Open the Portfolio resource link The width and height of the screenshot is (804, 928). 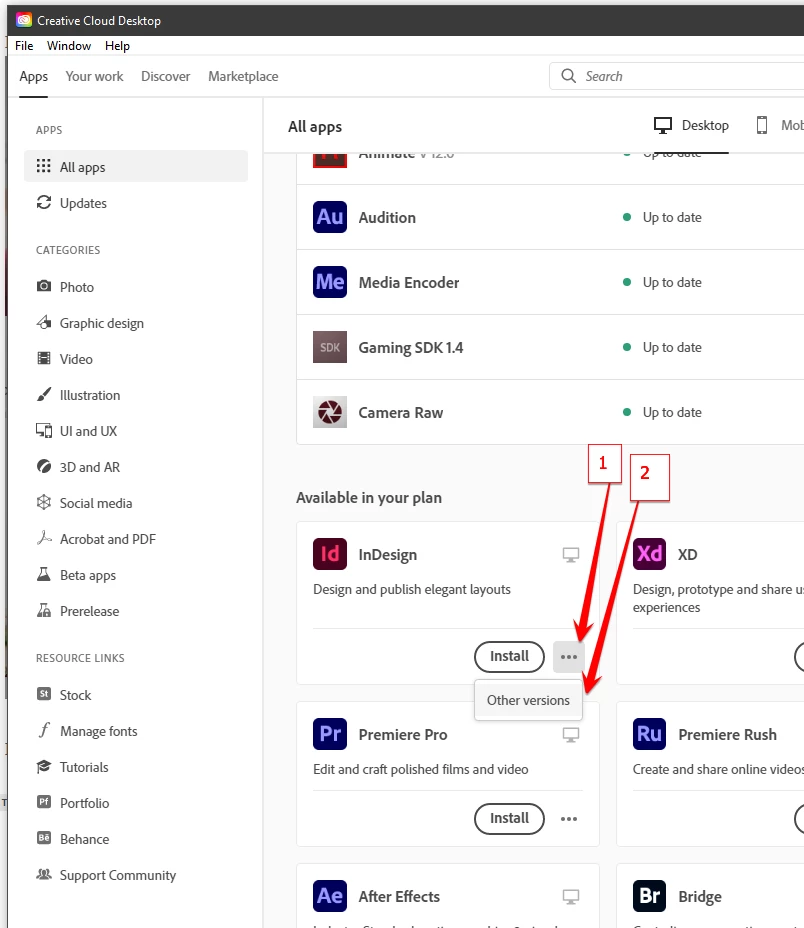[85, 803]
